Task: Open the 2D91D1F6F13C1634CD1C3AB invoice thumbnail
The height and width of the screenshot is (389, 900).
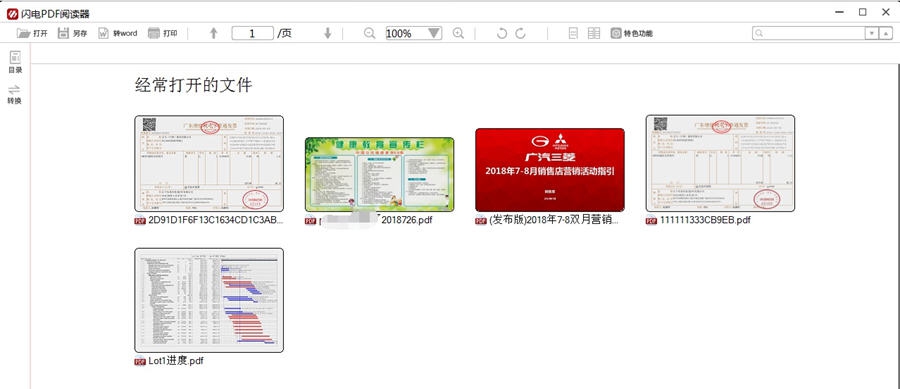Action: point(209,164)
